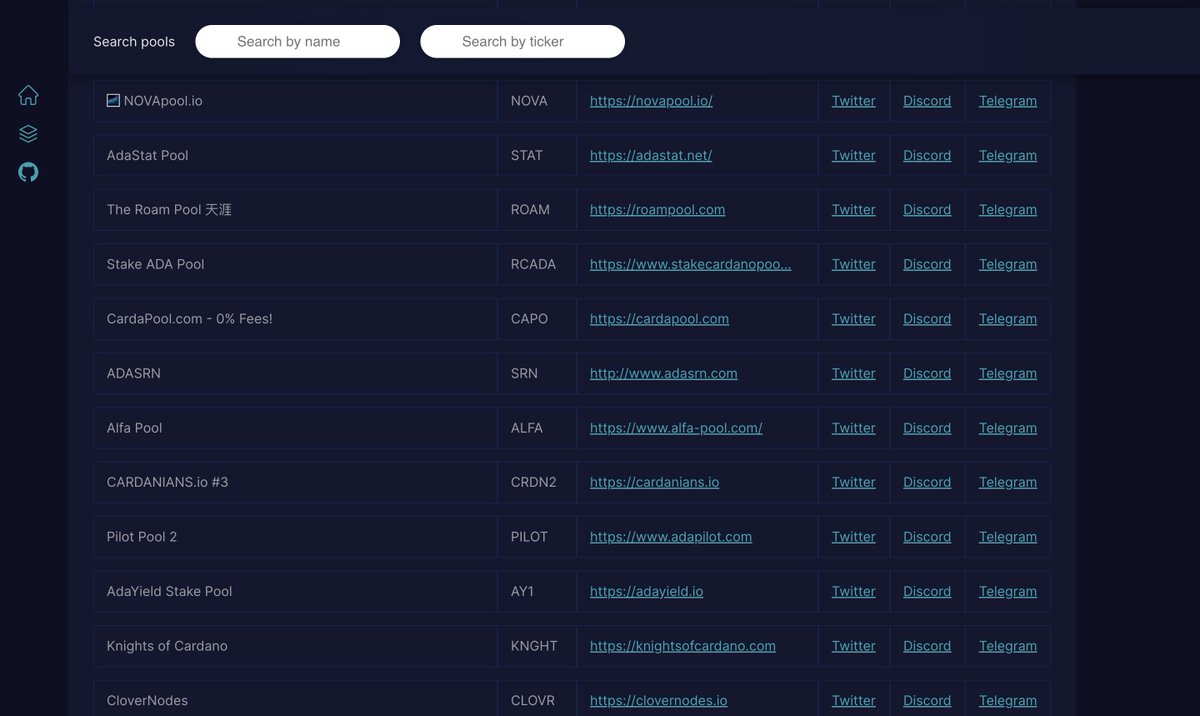Open the https://novapool.io/ link
Screen dimensions: 1200x716
point(651,101)
